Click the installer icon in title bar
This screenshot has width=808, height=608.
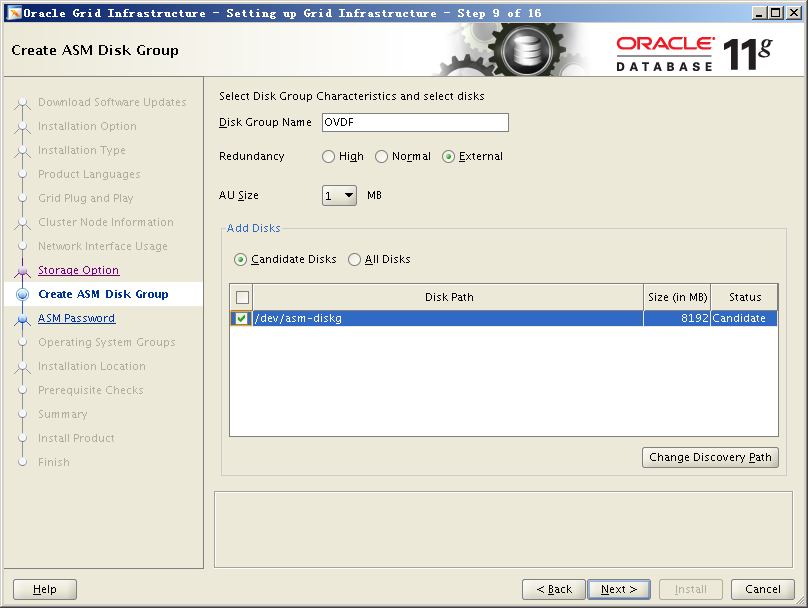coord(13,12)
